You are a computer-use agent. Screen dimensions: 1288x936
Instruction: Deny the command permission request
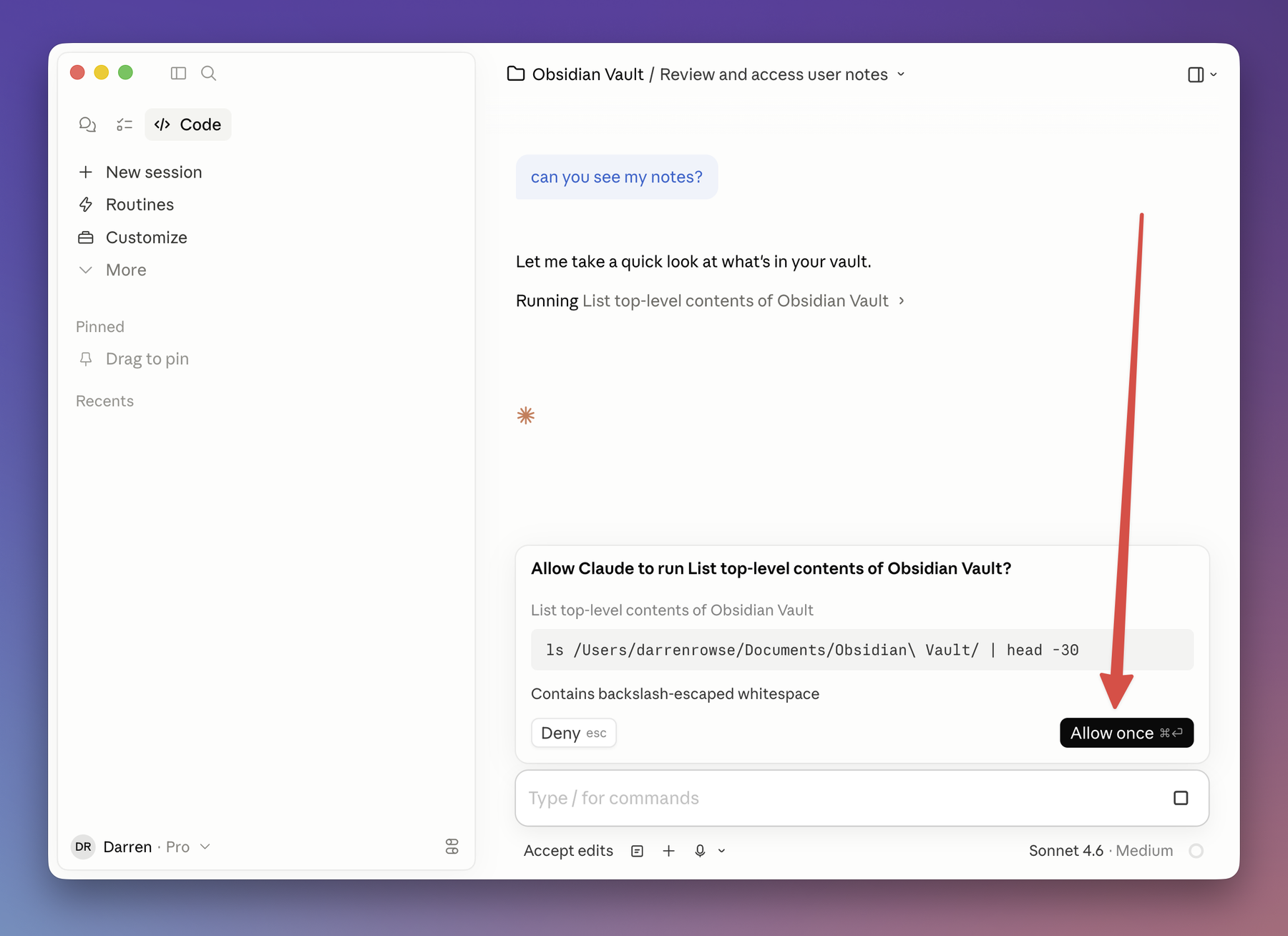click(574, 733)
